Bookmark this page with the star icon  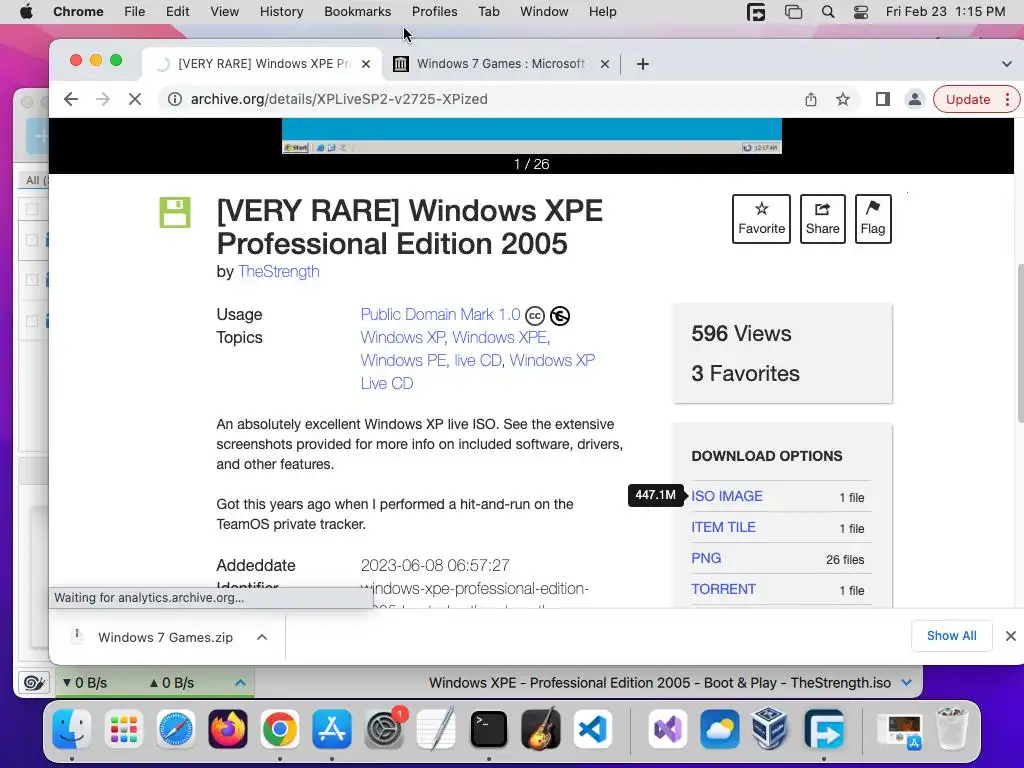point(842,99)
